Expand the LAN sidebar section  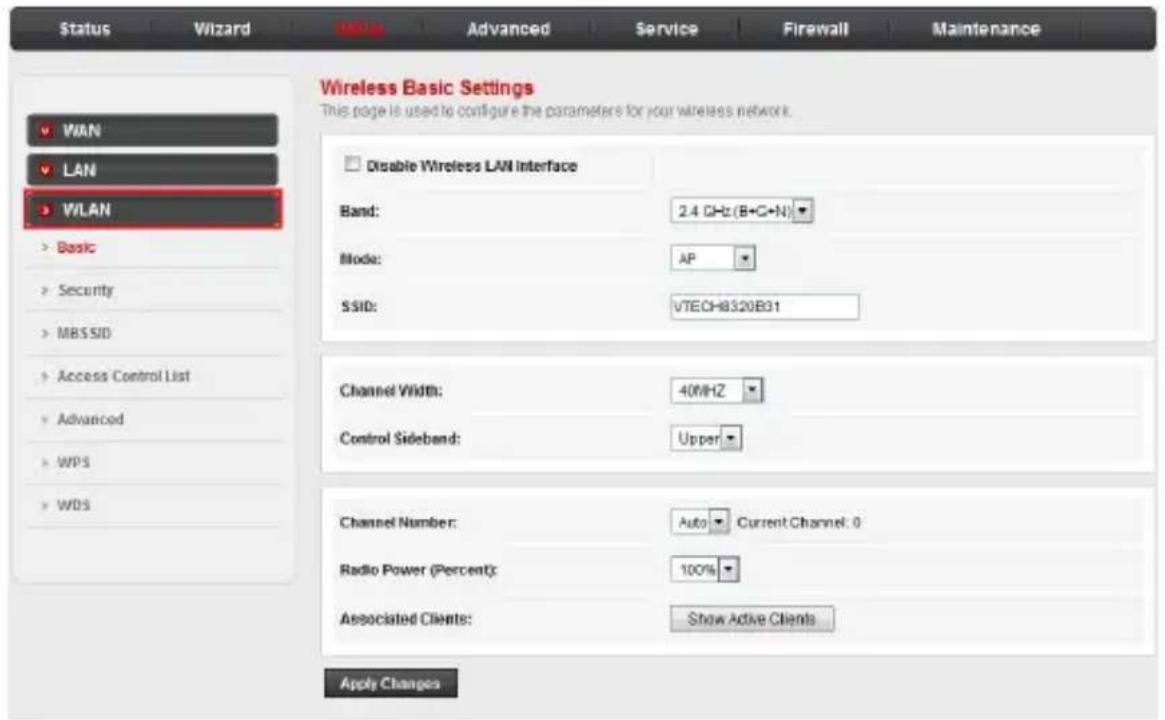152,170
